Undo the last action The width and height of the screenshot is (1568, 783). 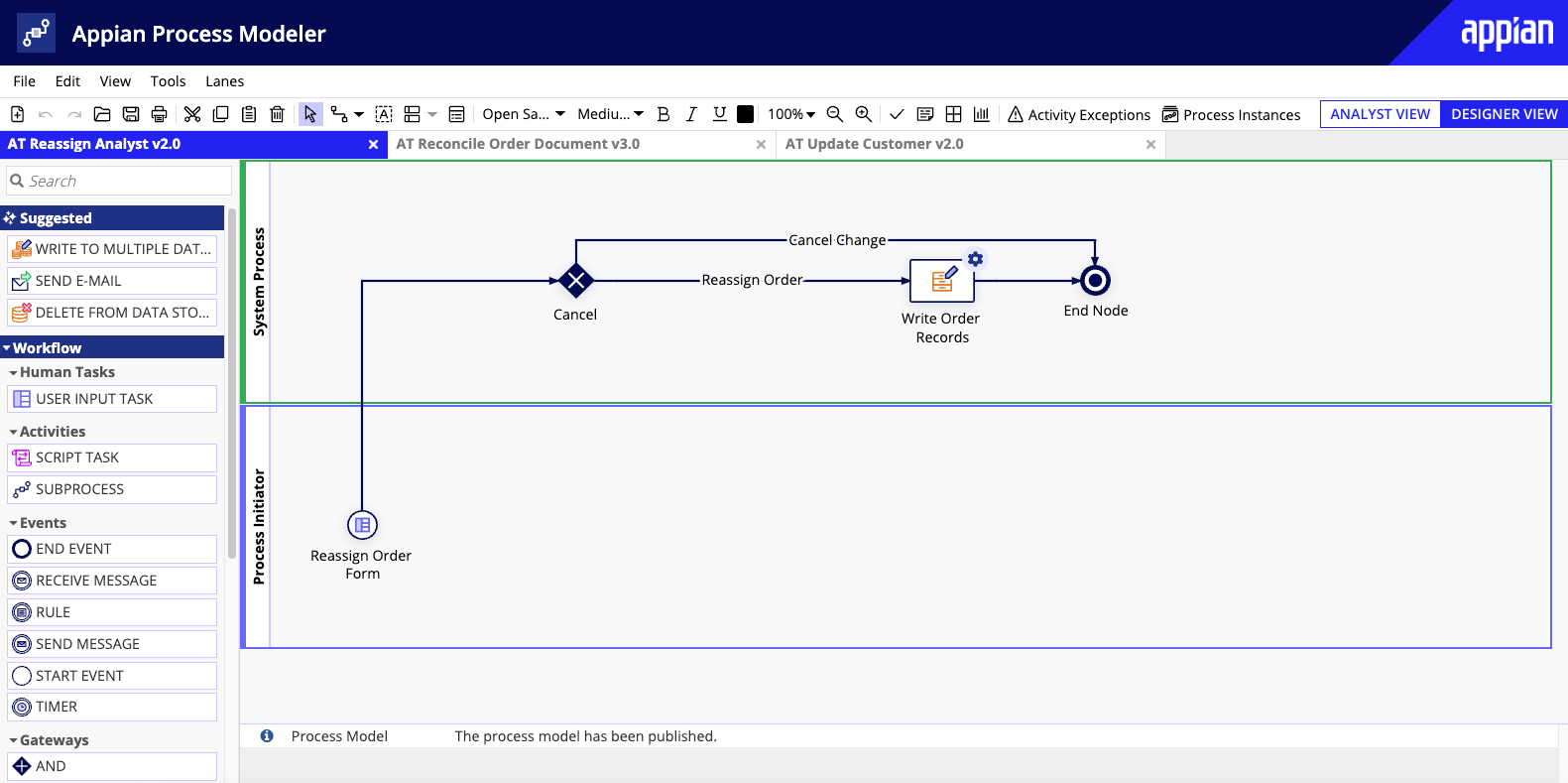[46, 114]
